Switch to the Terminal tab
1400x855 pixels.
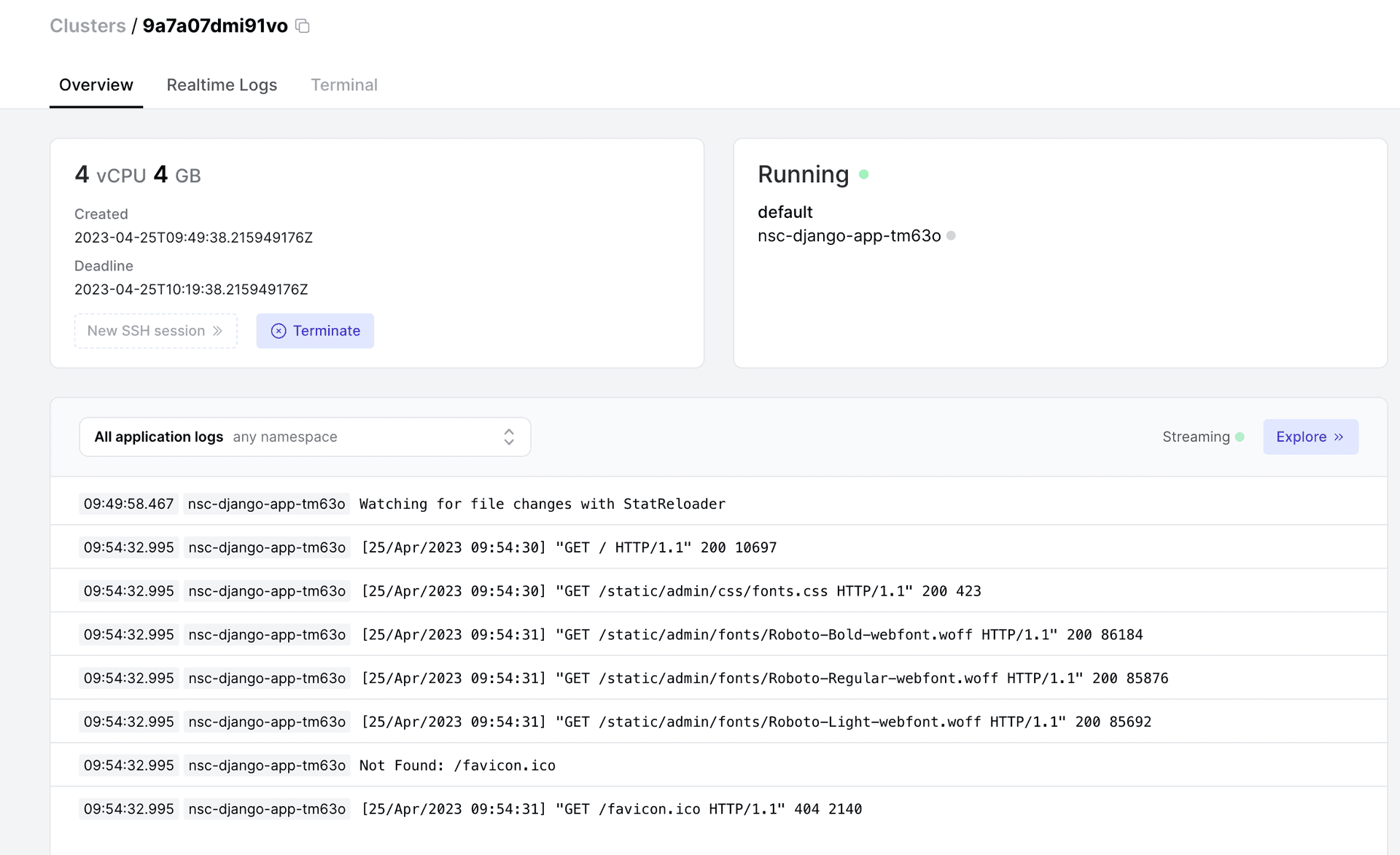pyautogui.click(x=344, y=84)
